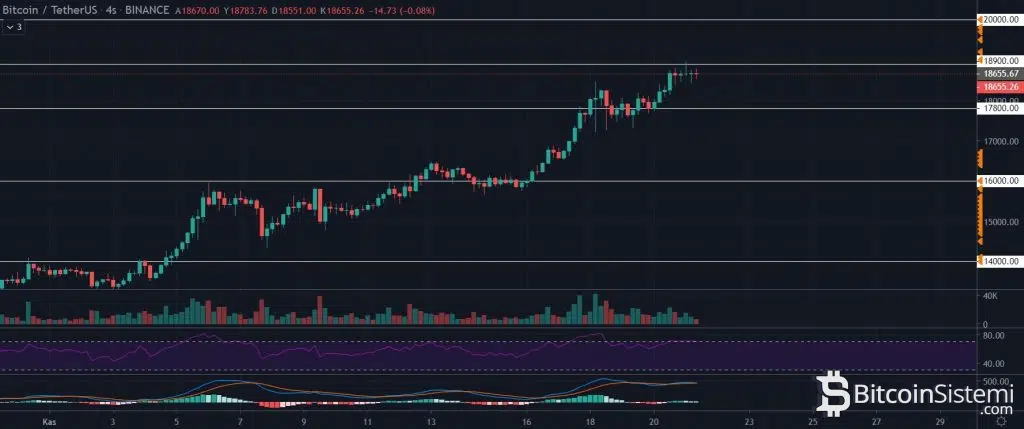Click the 40K volume scale label

[990, 296]
